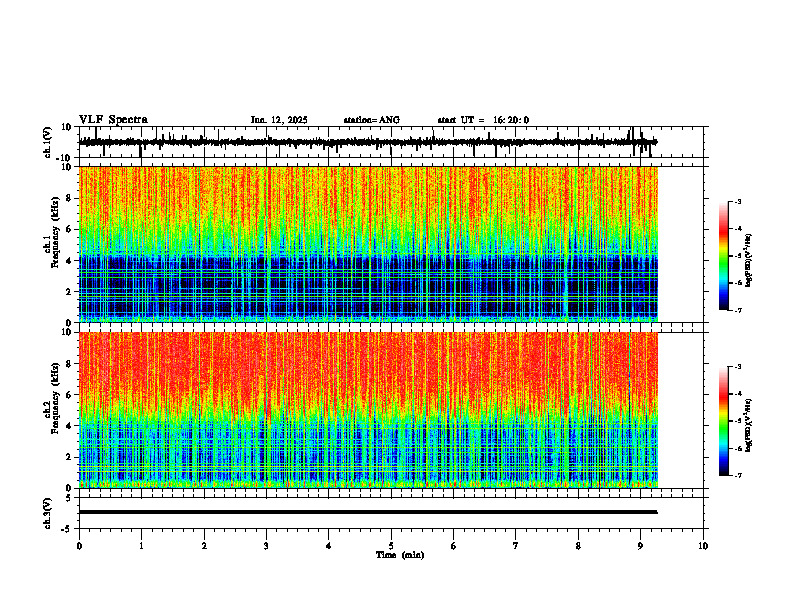The width and height of the screenshot is (792, 612).
Task: Click the "ch.3(V)" axis label
Action: [x=48, y=513]
